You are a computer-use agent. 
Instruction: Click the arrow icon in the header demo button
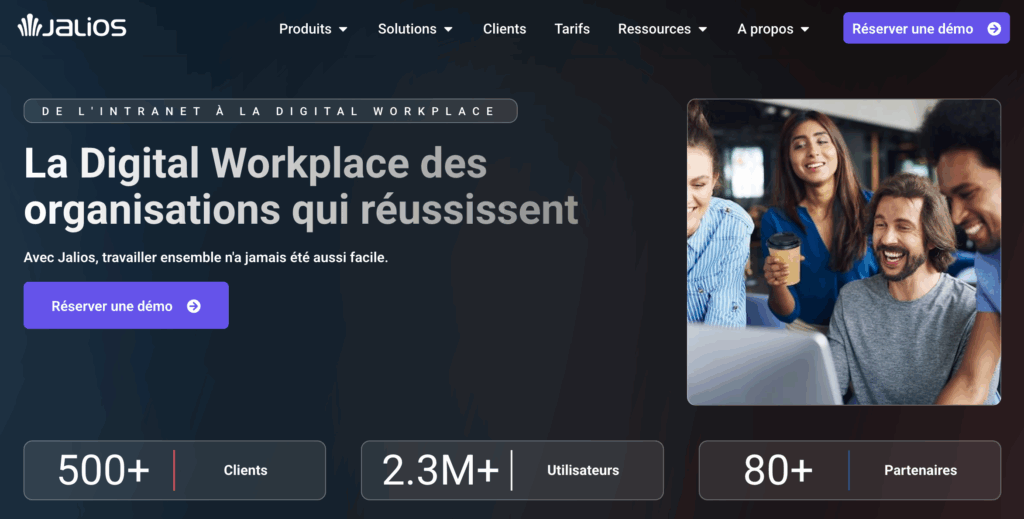click(x=994, y=29)
